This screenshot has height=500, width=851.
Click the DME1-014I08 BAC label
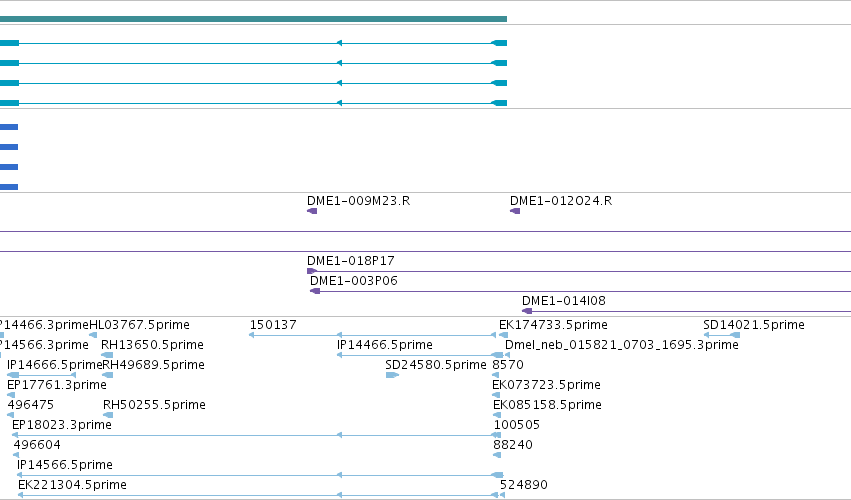563,301
